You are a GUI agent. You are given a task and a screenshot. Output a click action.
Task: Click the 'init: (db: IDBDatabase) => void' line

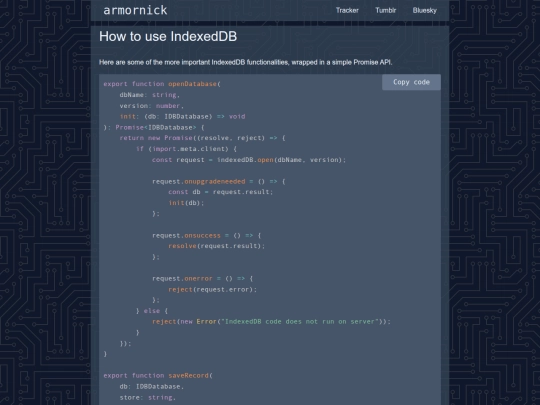(x=183, y=116)
